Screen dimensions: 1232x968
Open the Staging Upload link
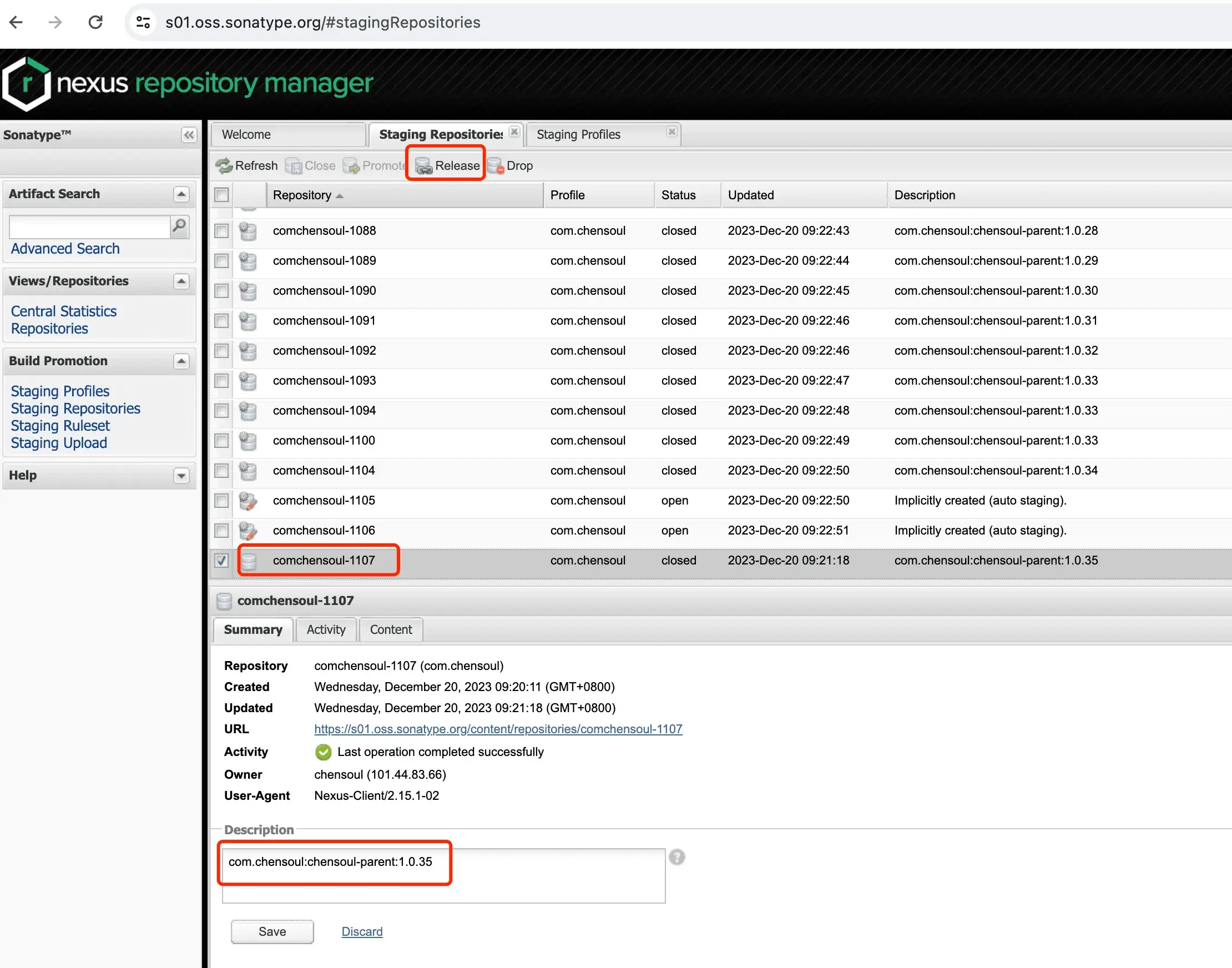click(59, 443)
